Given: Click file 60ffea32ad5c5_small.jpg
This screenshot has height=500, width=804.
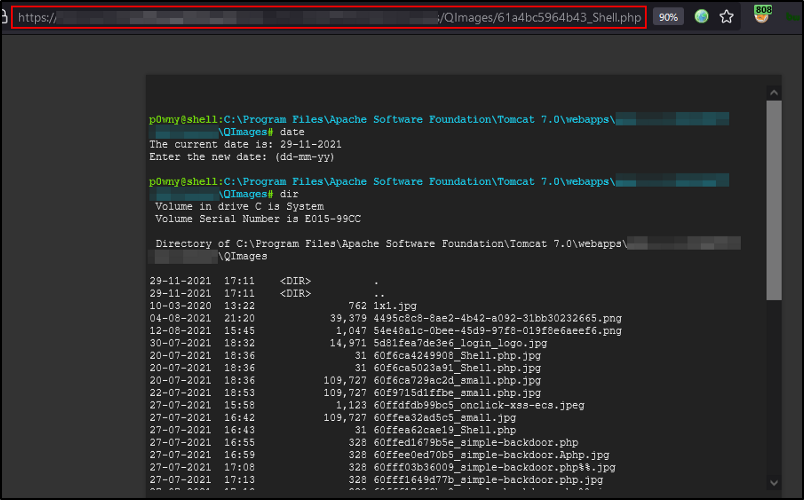Looking at the screenshot, I should pyautogui.click(x=445, y=418).
